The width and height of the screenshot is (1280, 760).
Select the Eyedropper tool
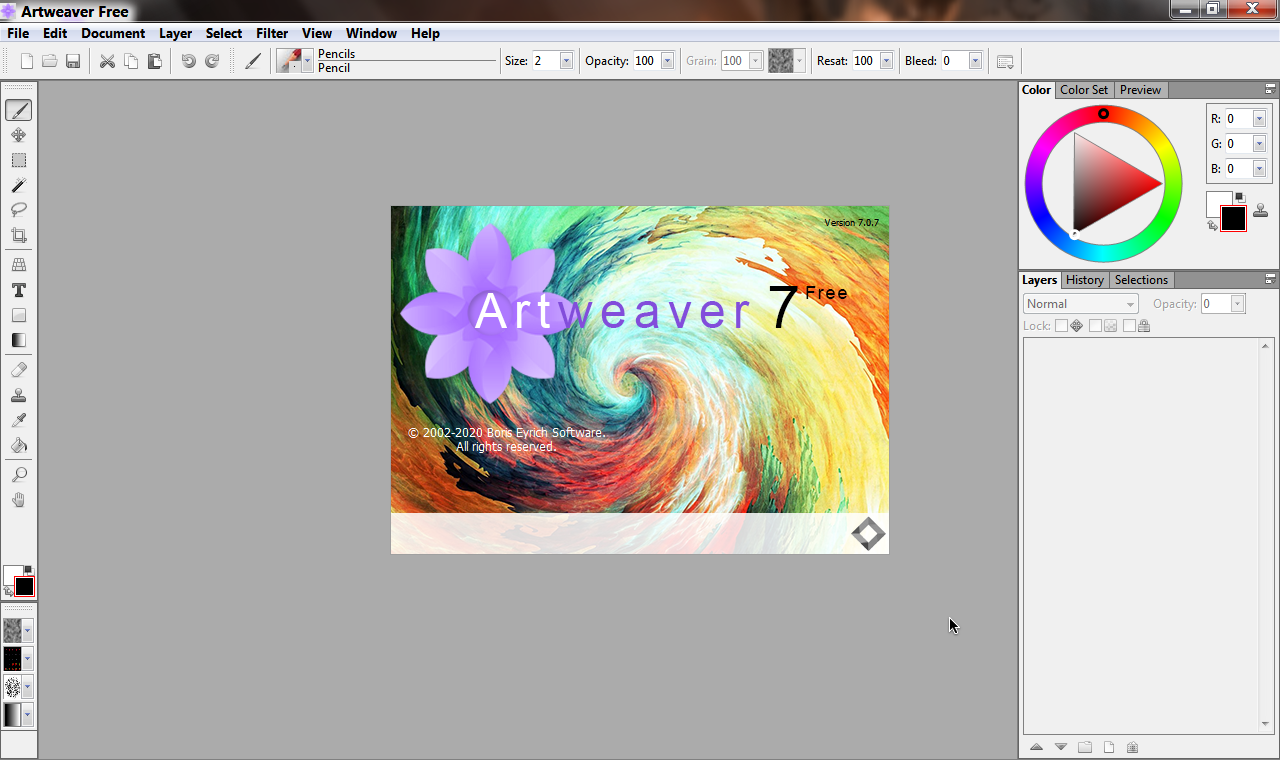pyautogui.click(x=18, y=420)
